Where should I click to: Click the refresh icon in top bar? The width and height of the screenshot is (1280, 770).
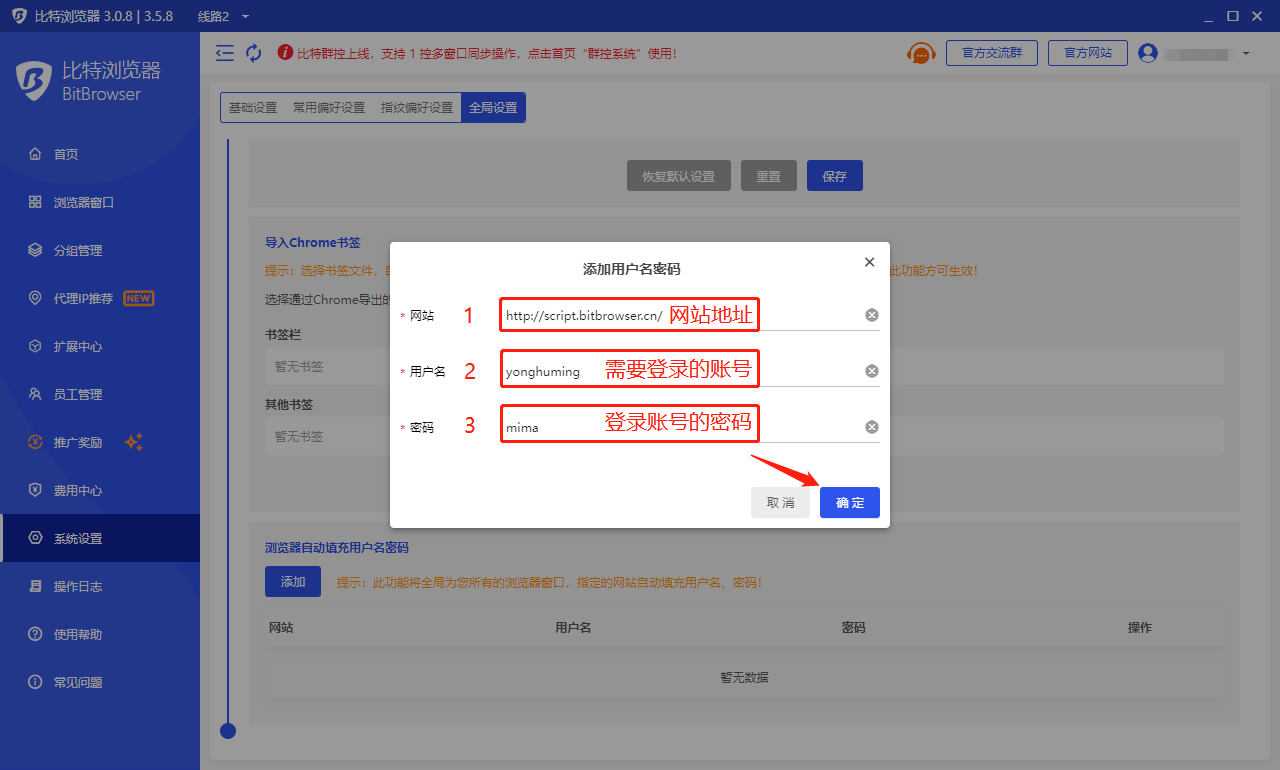(x=254, y=53)
